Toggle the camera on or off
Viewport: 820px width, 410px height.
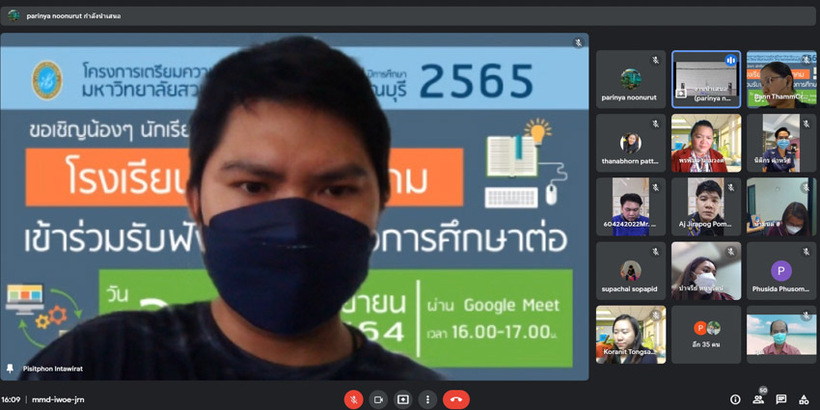click(x=379, y=398)
